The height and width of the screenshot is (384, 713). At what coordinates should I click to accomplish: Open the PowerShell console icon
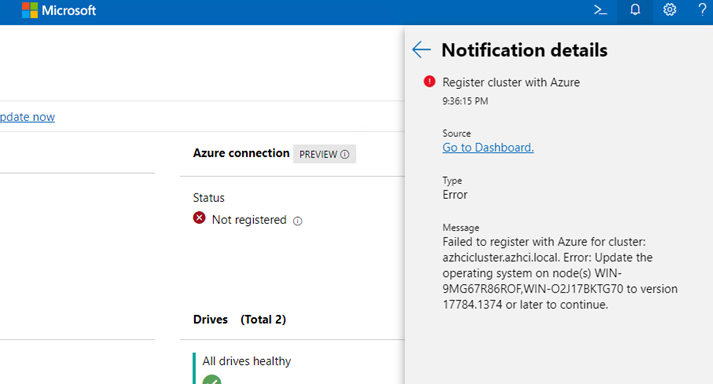click(x=600, y=10)
